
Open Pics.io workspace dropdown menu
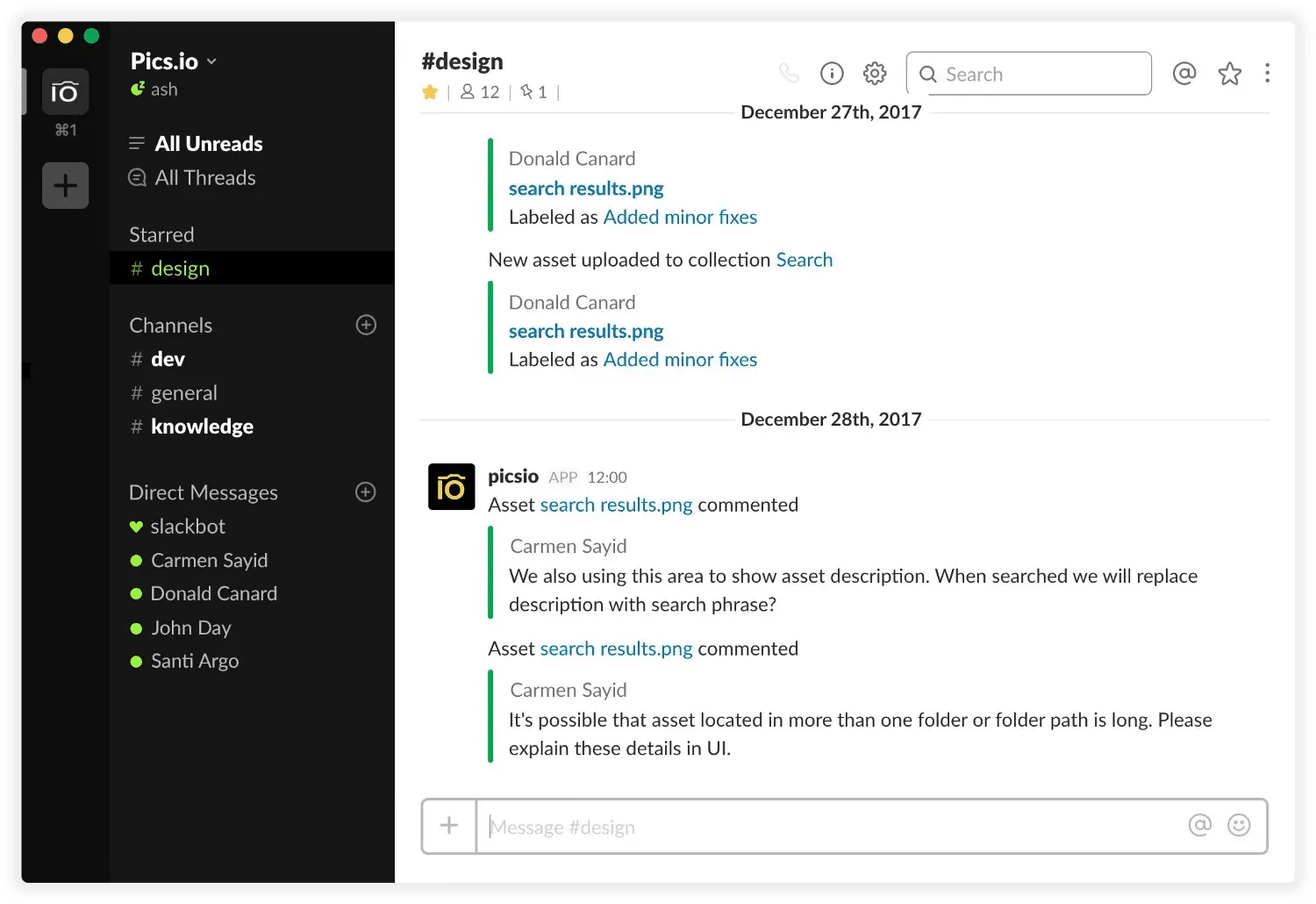[173, 61]
